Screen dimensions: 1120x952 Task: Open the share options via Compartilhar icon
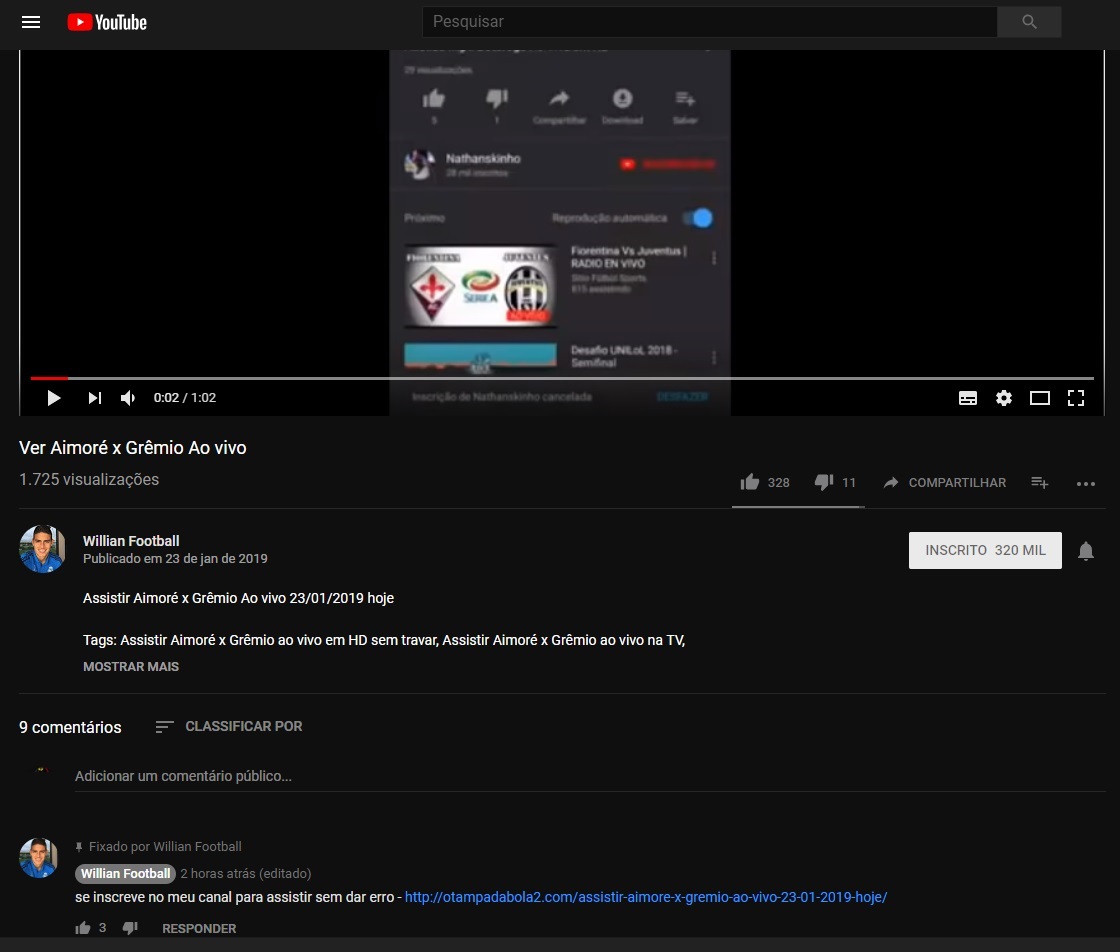[944, 483]
